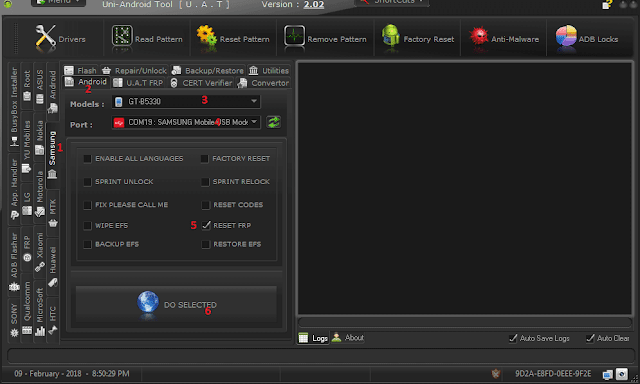Image resolution: width=640 pixels, height=384 pixels.
Task: Open the BusyBox Installer vertical tab
Action: [14, 106]
